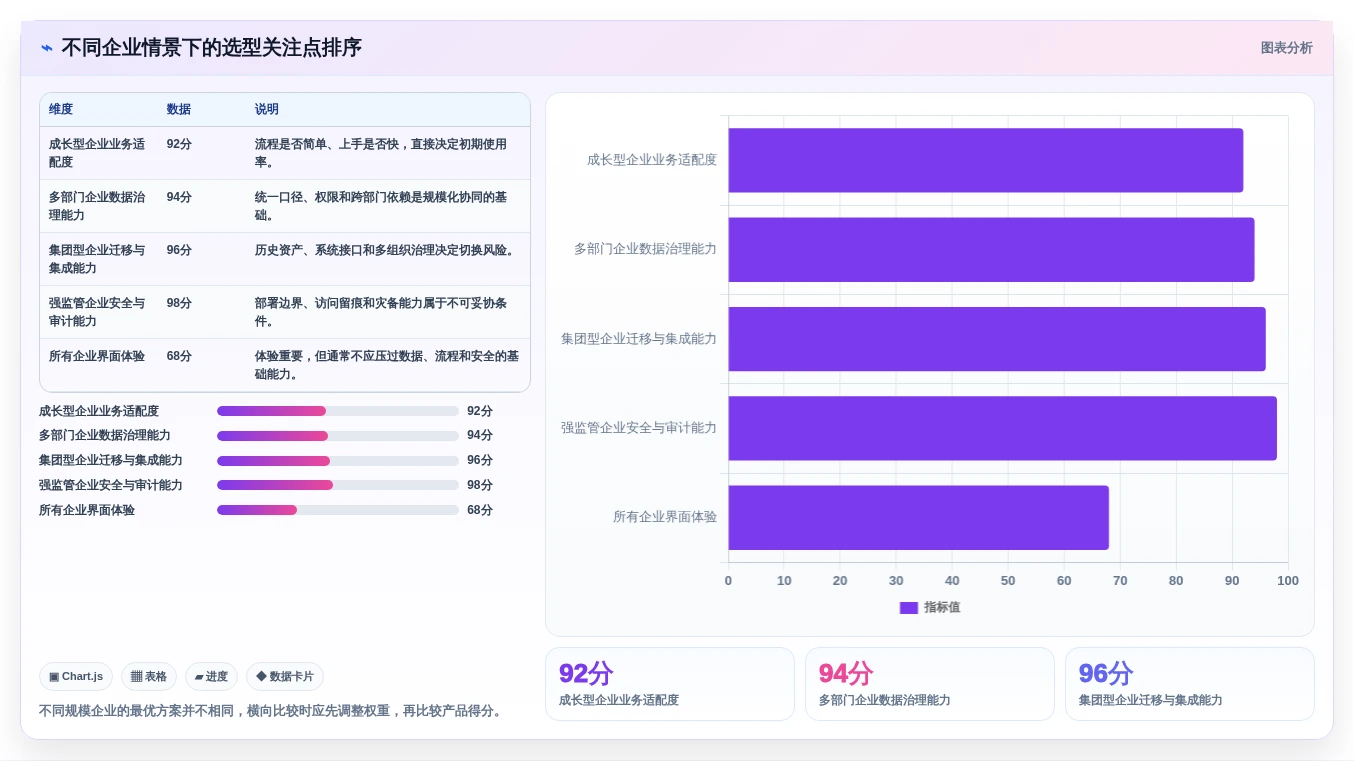
Task: Click x-axis tick label 50
Action: (1008, 581)
